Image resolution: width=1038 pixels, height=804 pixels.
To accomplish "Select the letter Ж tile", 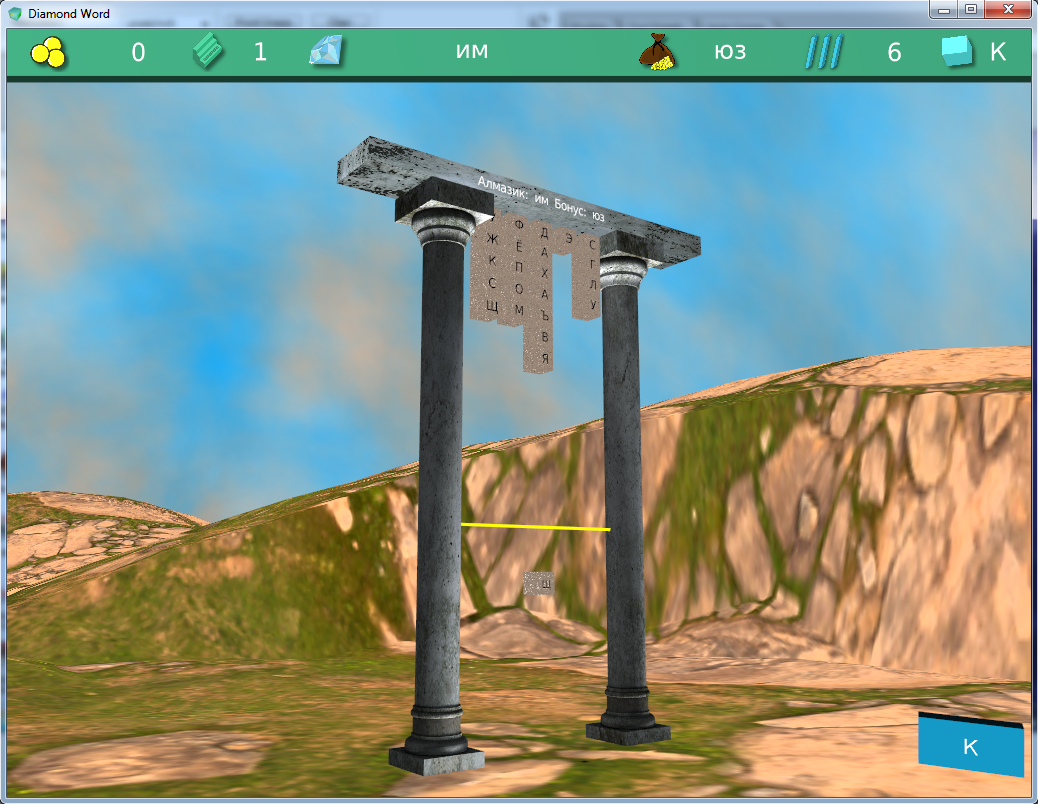I will coord(491,239).
